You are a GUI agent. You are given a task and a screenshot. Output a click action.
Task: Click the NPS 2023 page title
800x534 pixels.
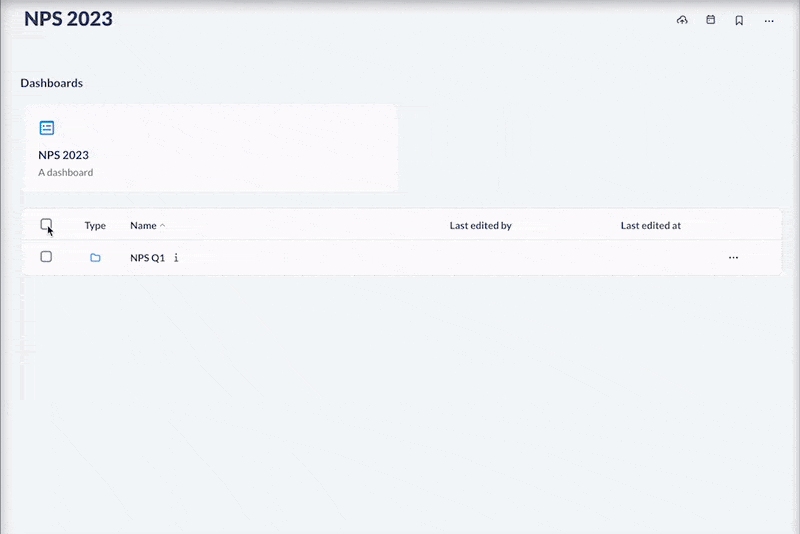[68, 19]
